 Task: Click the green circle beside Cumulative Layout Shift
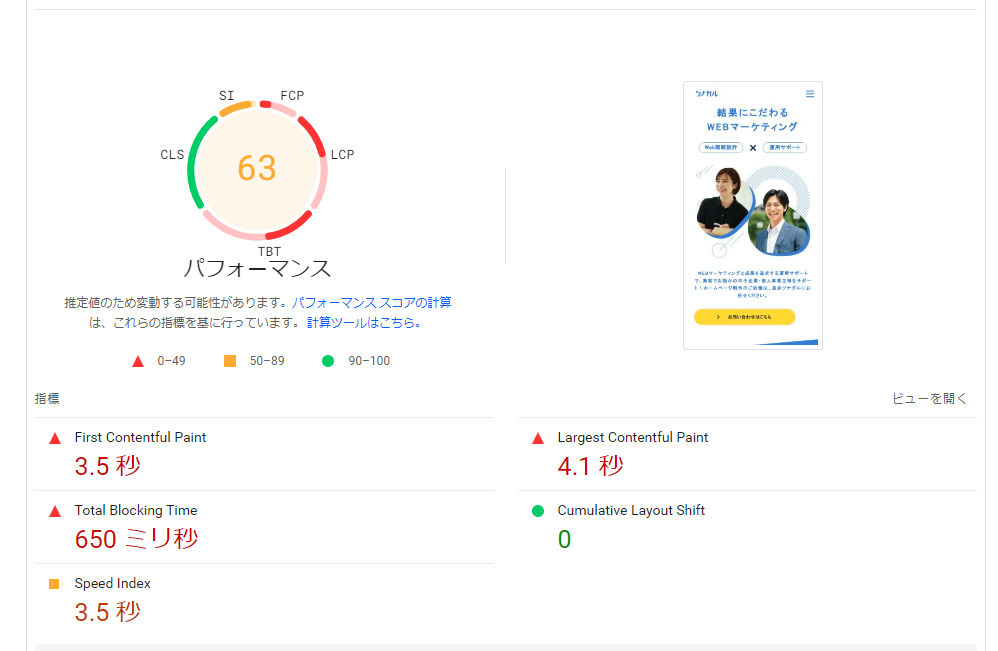pyautogui.click(x=538, y=511)
